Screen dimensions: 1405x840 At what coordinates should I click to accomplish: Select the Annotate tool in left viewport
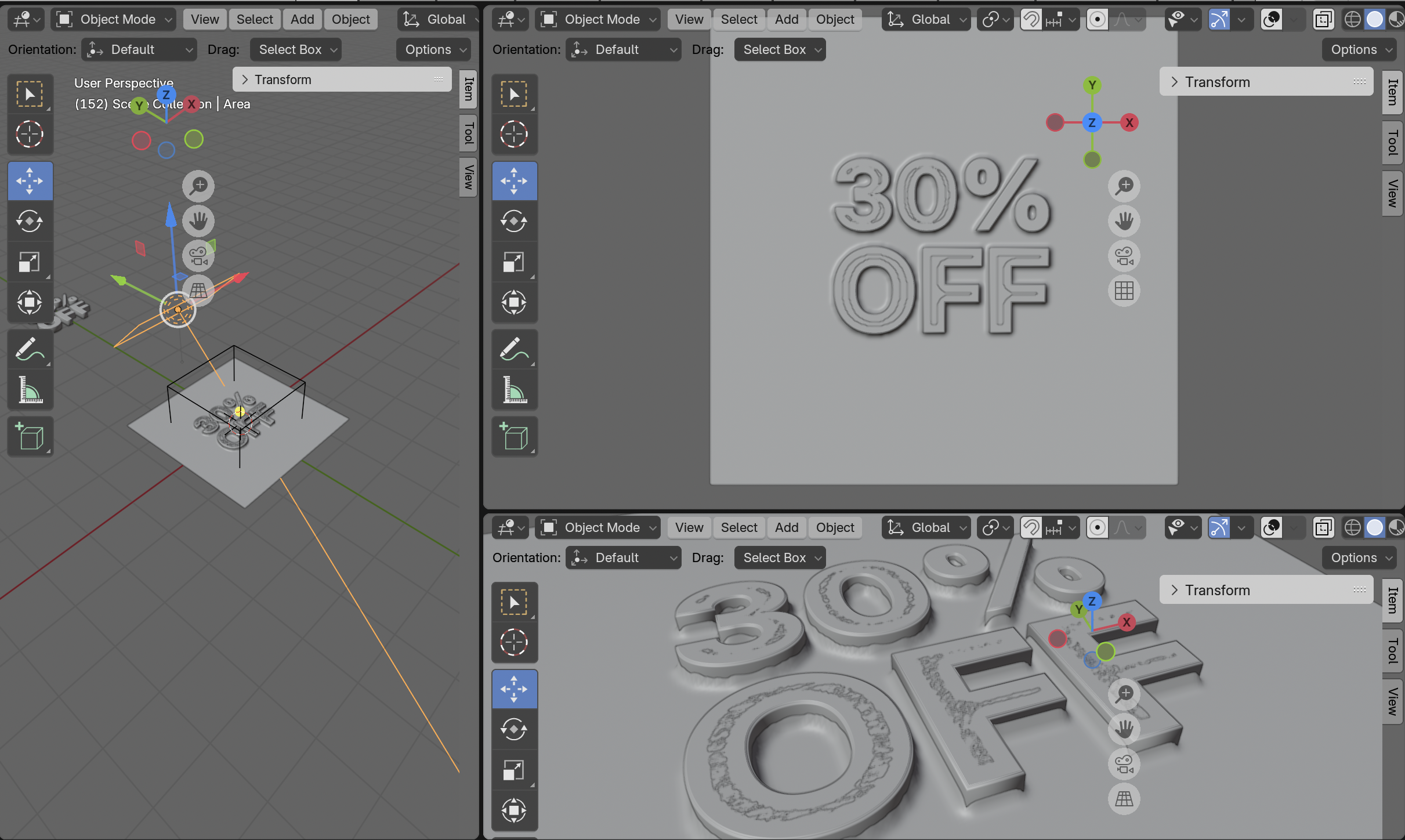30,350
